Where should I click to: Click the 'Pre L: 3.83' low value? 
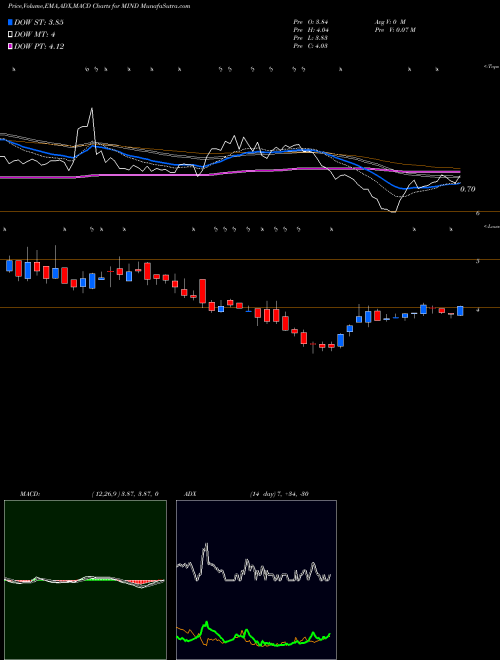coord(311,38)
